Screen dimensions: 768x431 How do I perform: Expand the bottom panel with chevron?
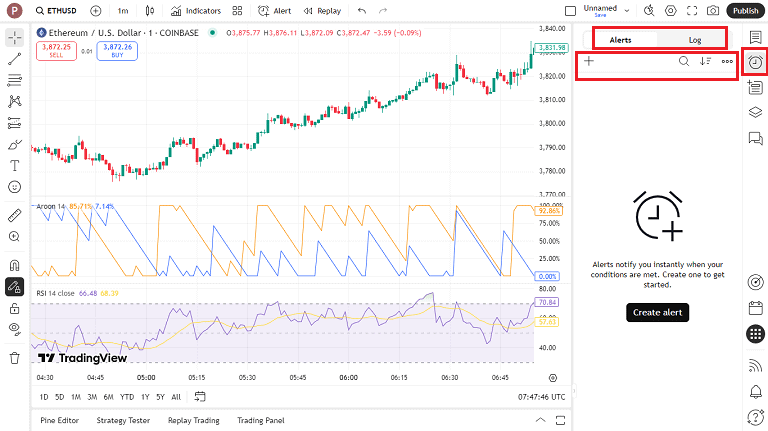click(x=540, y=420)
